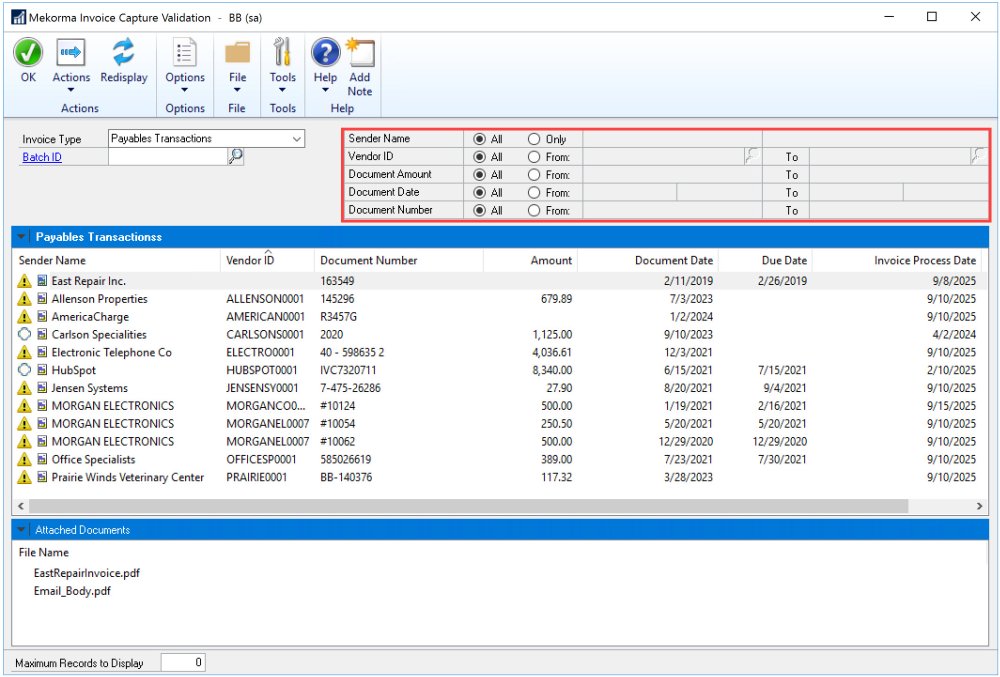
Task: Click the Redisplay refresh icon
Action: coord(123,53)
